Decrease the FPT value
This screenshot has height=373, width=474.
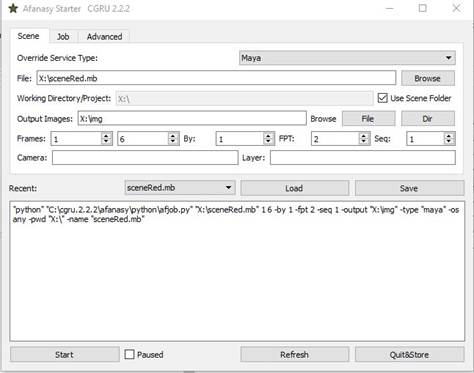(364, 142)
